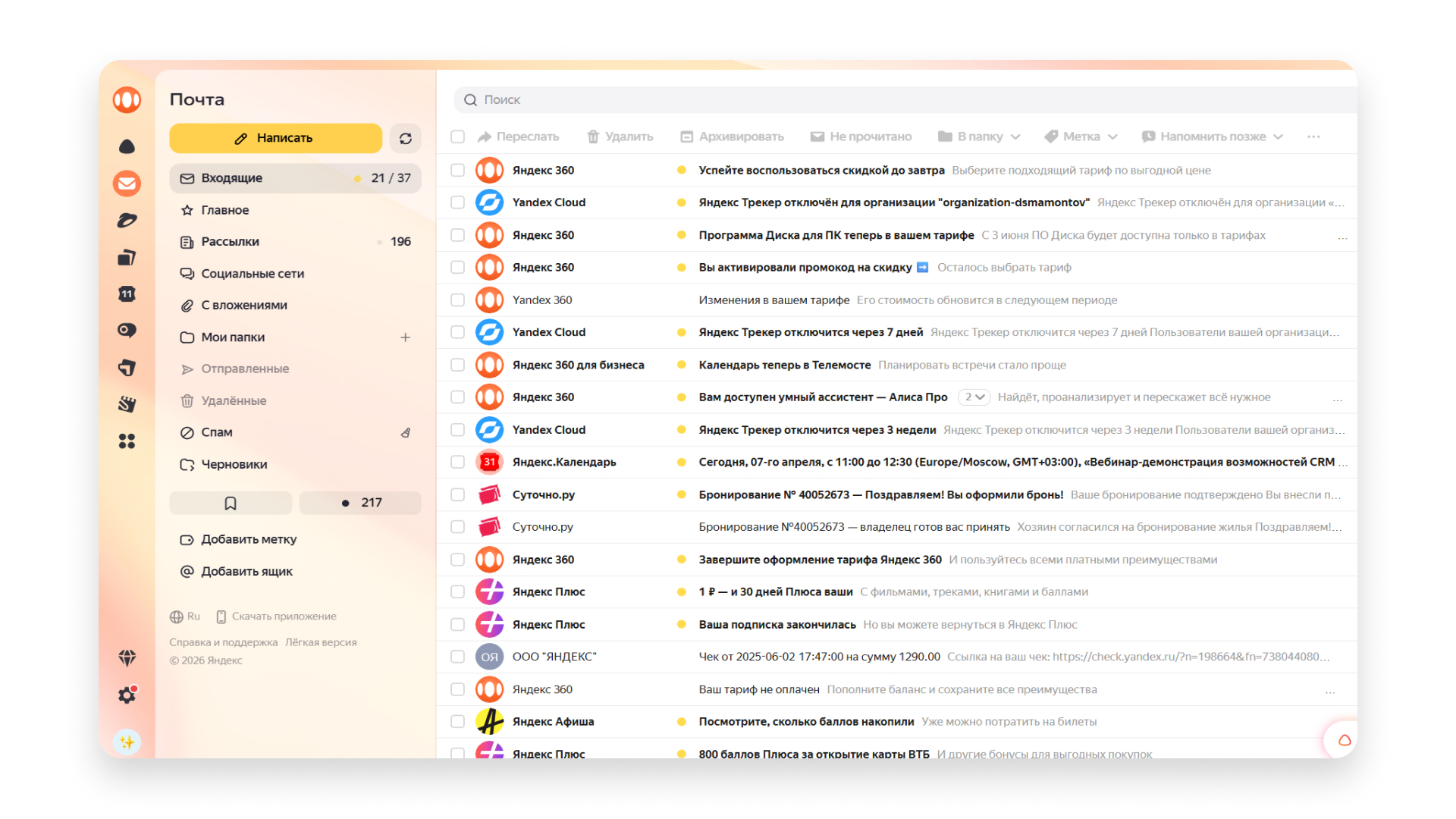
Task: Open the Отправленные folder
Action: tap(295, 369)
